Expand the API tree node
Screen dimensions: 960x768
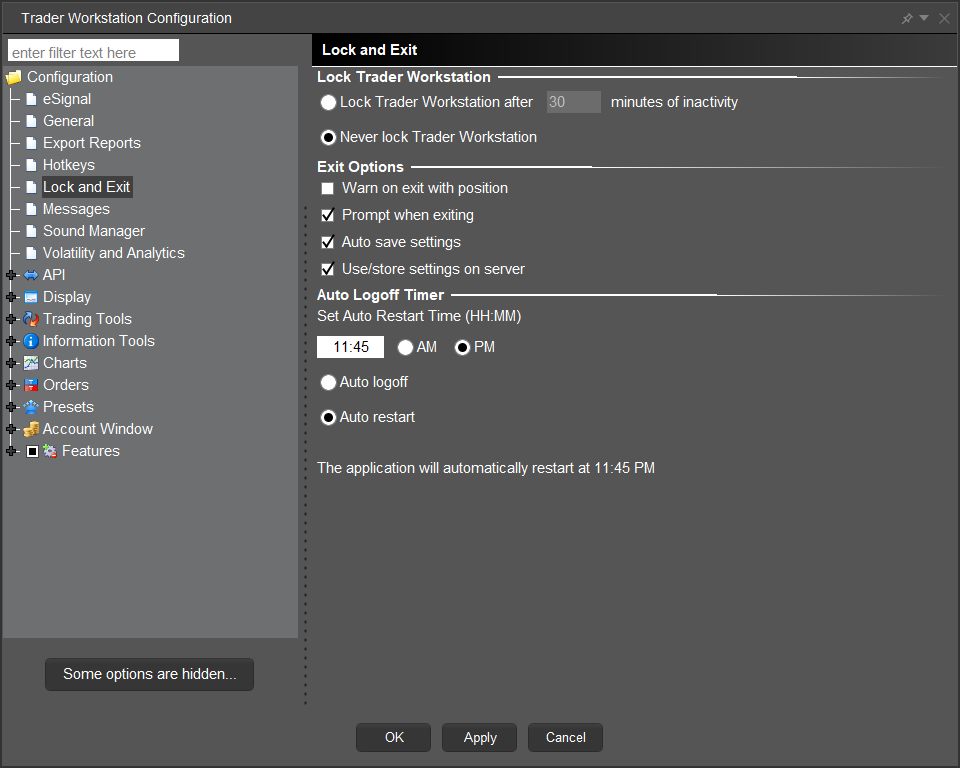pos(11,275)
